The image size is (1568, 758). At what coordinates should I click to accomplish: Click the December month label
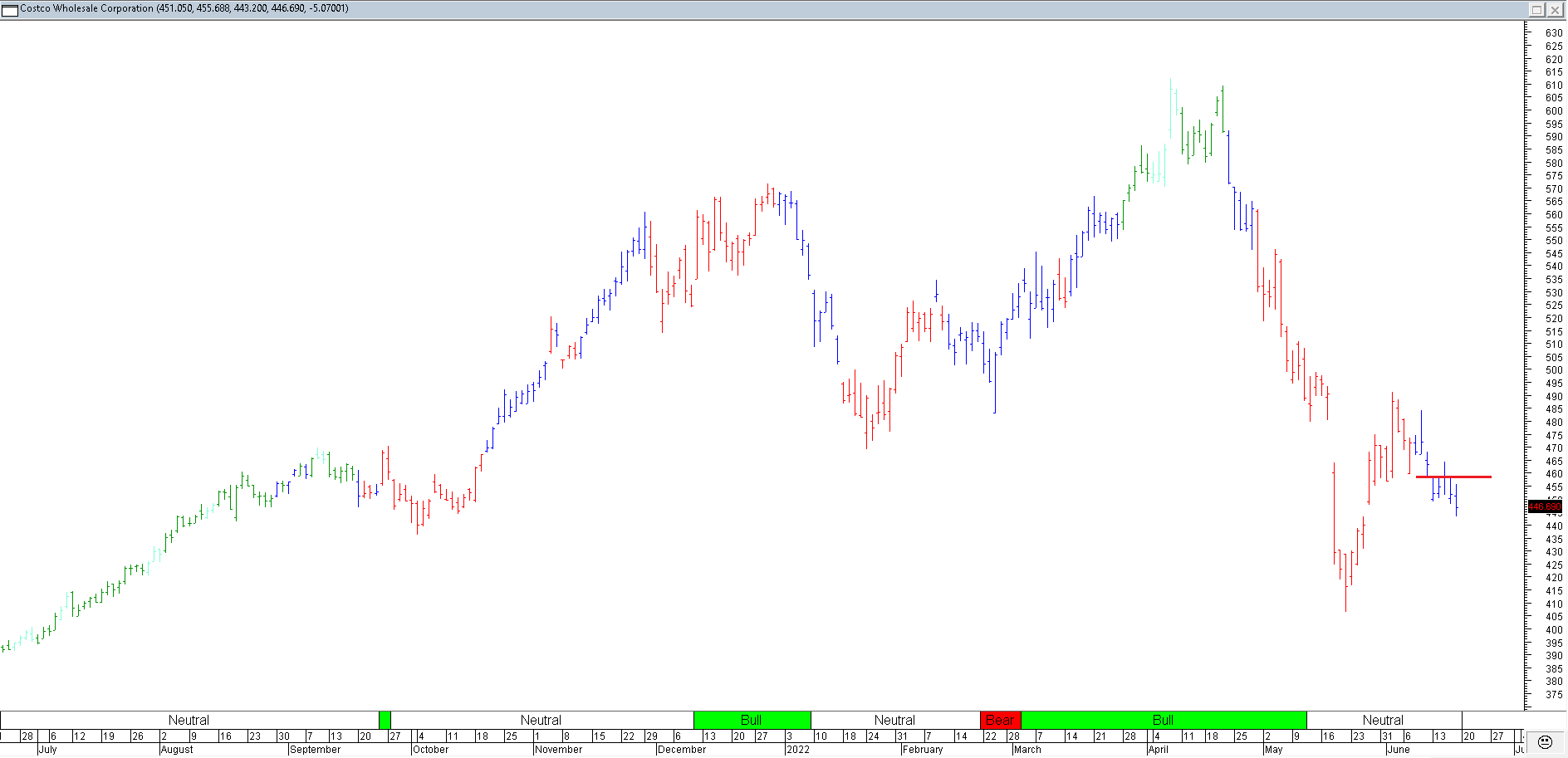(x=682, y=749)
